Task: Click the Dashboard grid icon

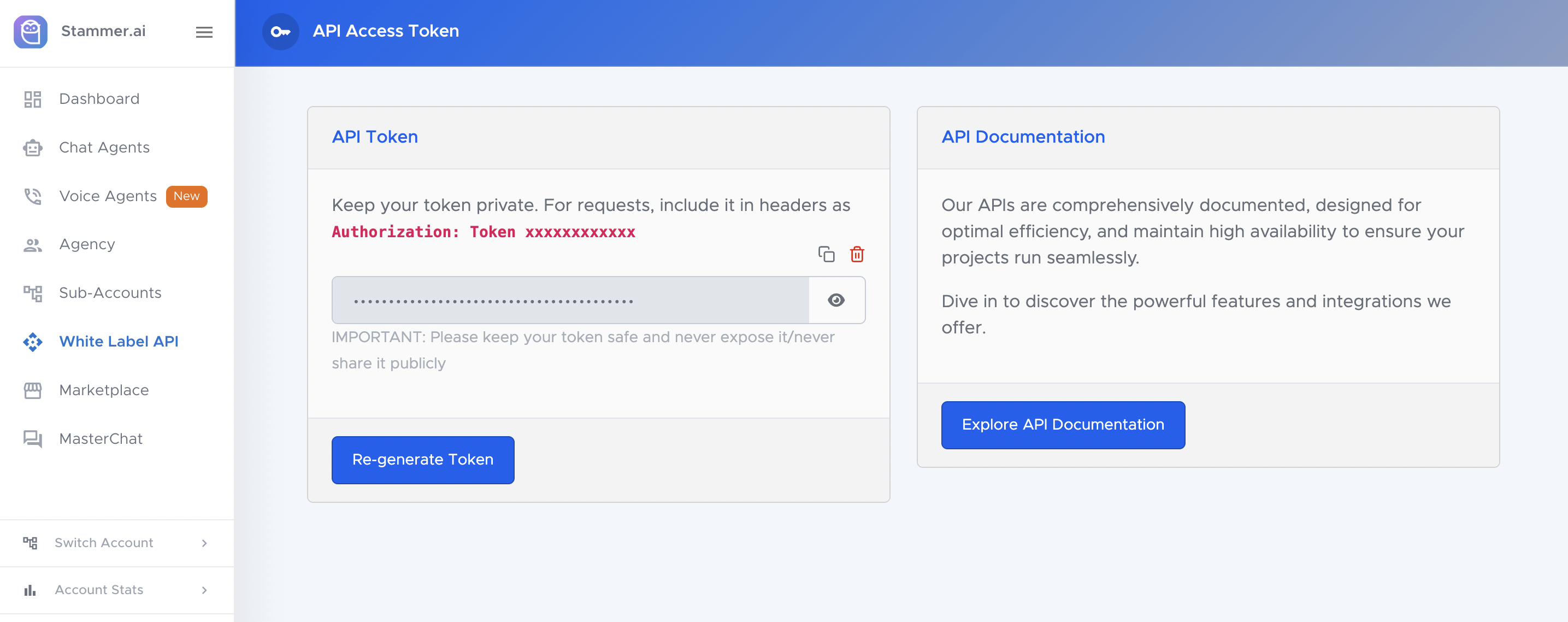Action: 32,99
